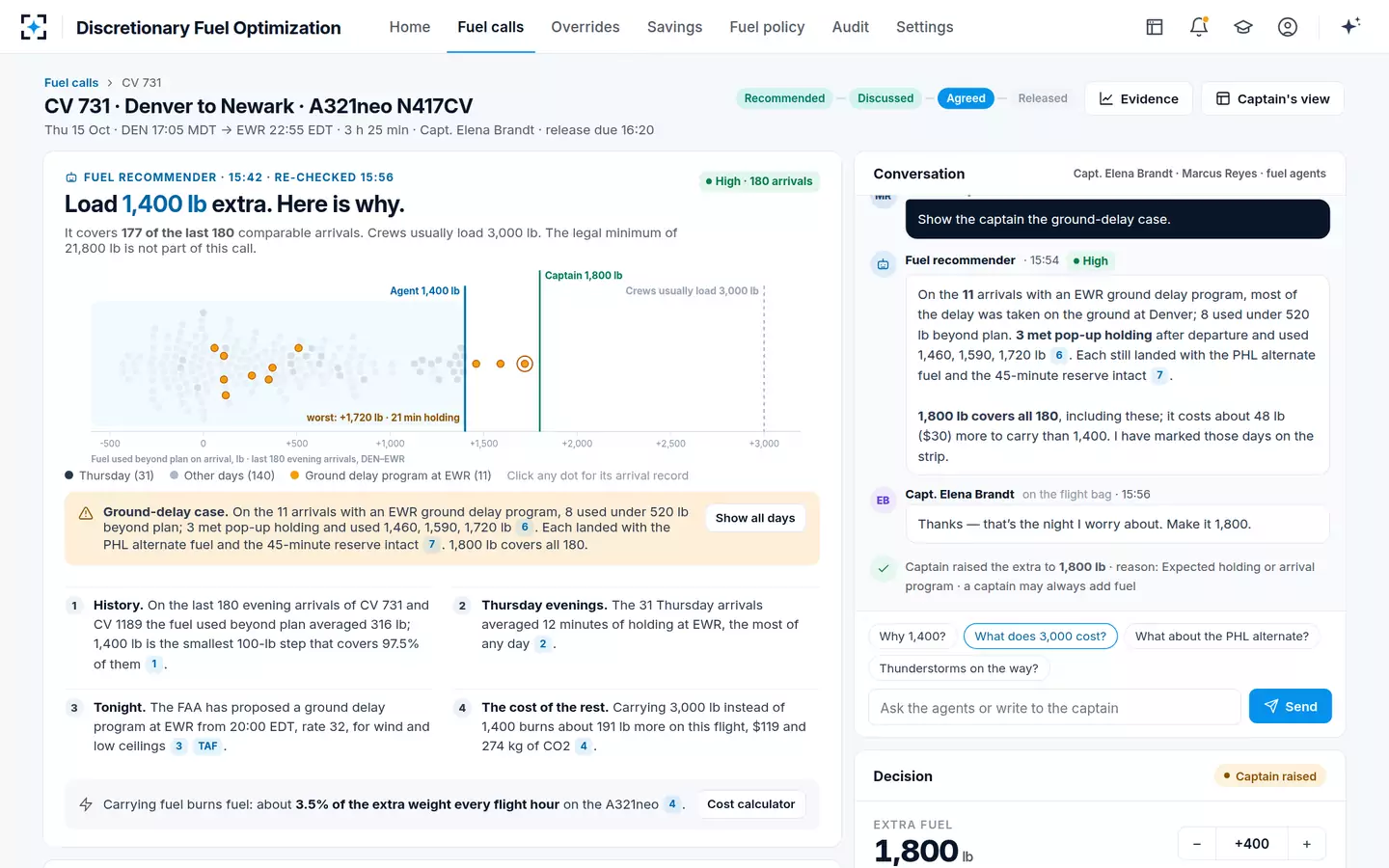1389x868 pixels.
Task: Follow the Fuel calls breadcrumb link
Action: 71,83
